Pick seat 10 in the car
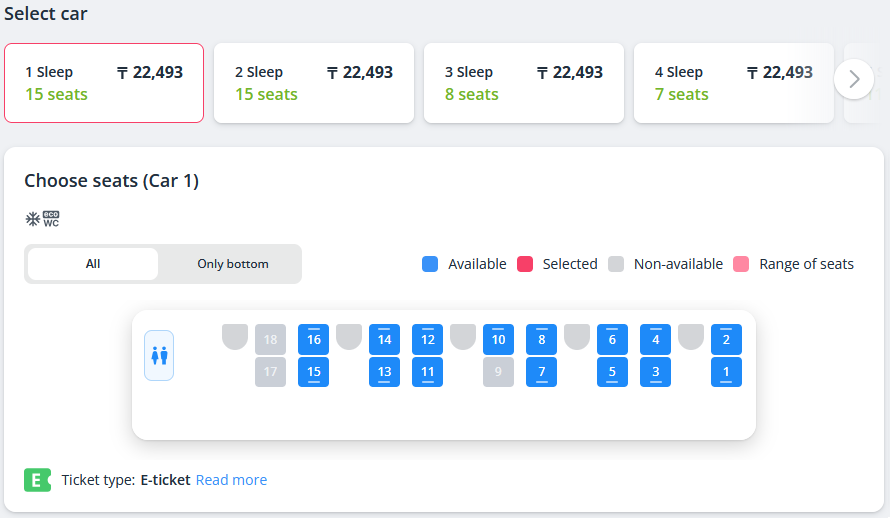This screenshot has width=890, height=518. click(x=498, y=340)
